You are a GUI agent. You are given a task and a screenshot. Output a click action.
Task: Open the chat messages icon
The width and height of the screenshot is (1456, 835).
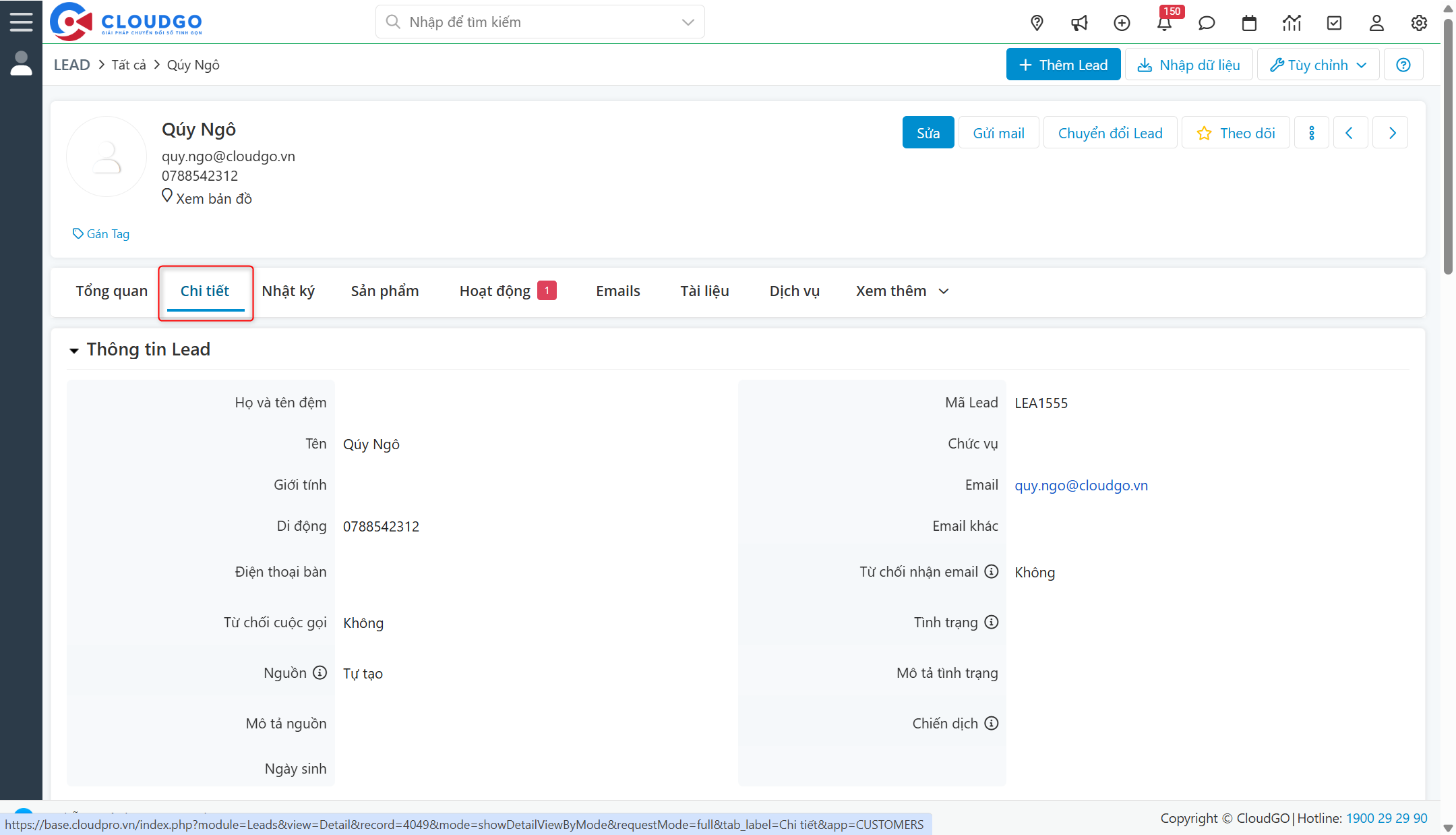[1207, 22]
